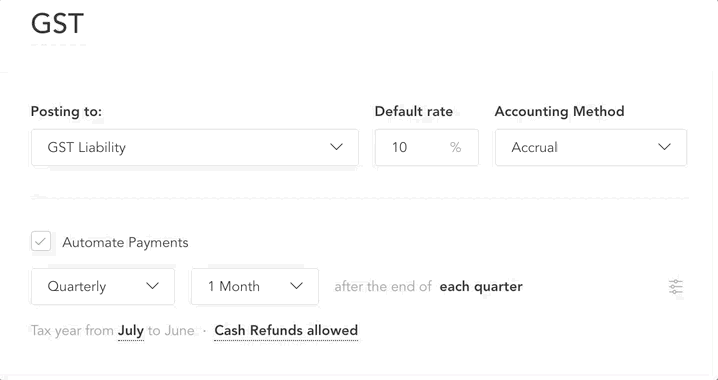This screenshot has height=380, width=718.
Task: Click into the Default rate field showing 10
Action: pyautogui.click(x=427, y=147)
